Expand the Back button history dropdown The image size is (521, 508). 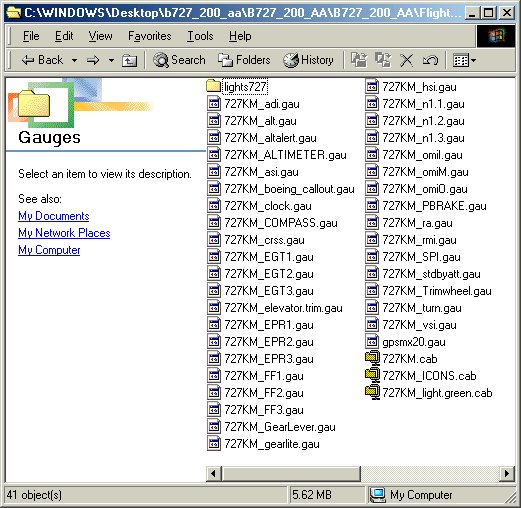pyautogui.click(x=74, y=60)
